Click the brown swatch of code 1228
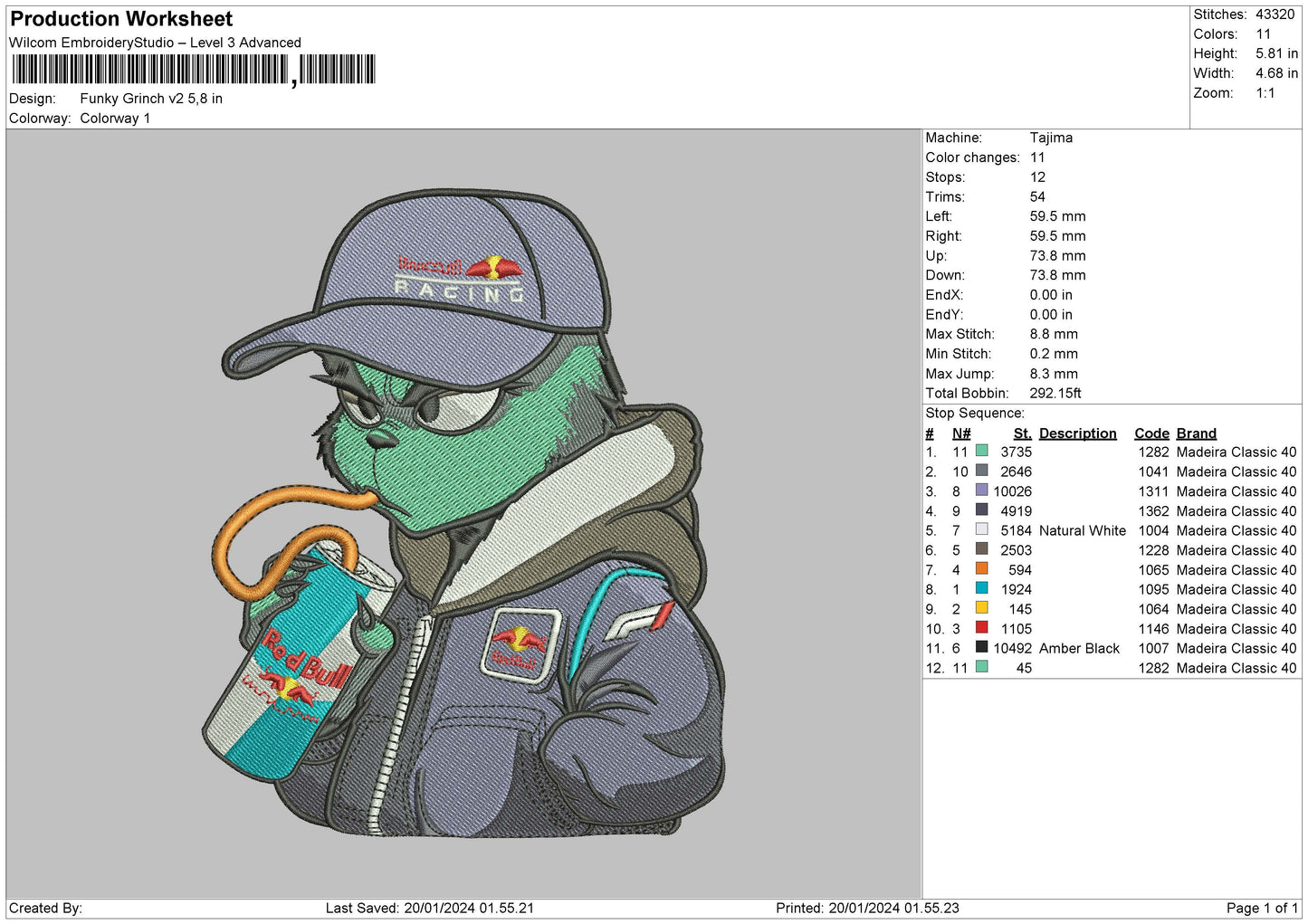This screenshot has height=924, width=1308. coord(981,549)
